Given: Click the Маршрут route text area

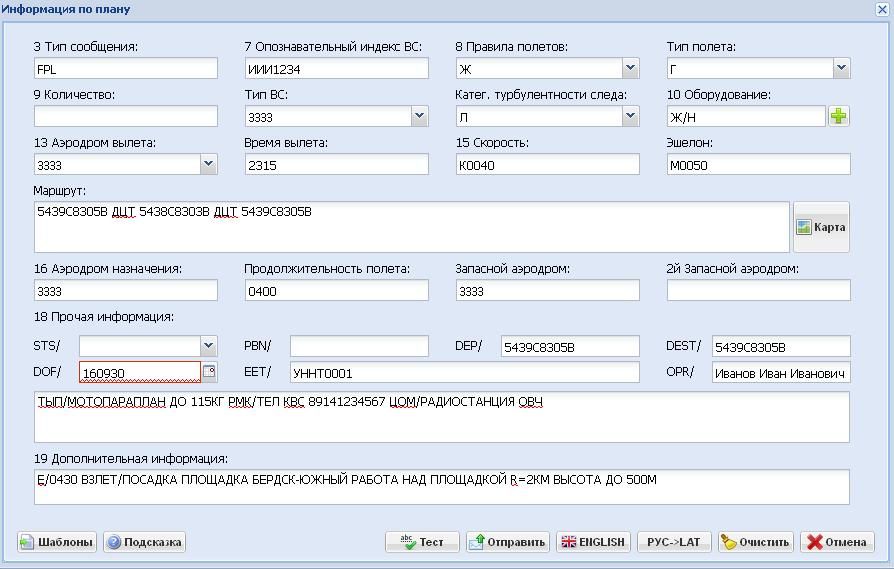Looking at the screenshot, I should point(410,227).
